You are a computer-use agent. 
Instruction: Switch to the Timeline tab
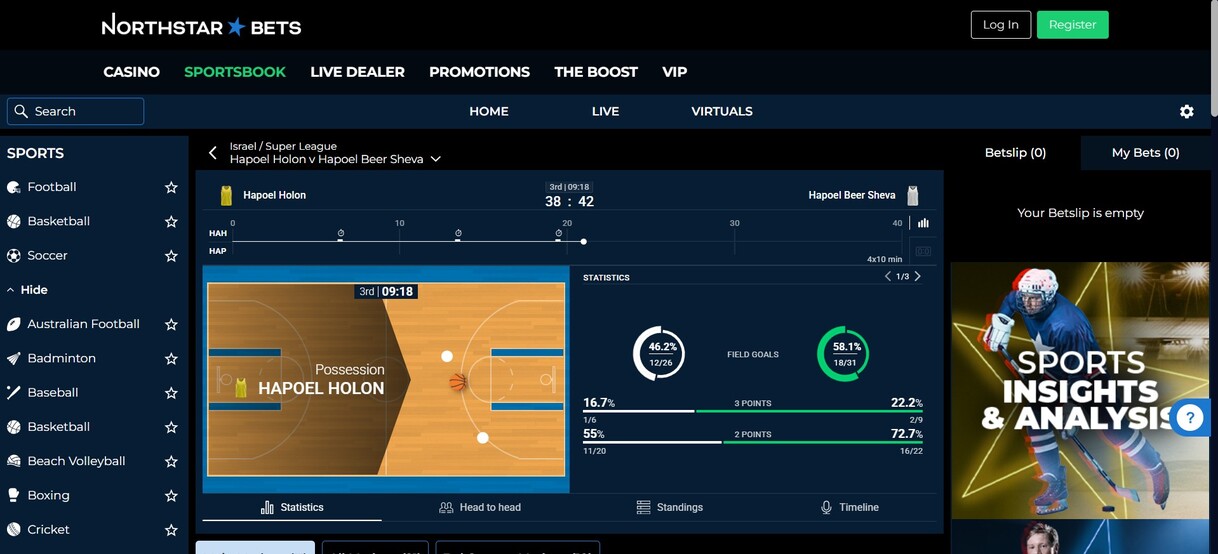point(849,507)
